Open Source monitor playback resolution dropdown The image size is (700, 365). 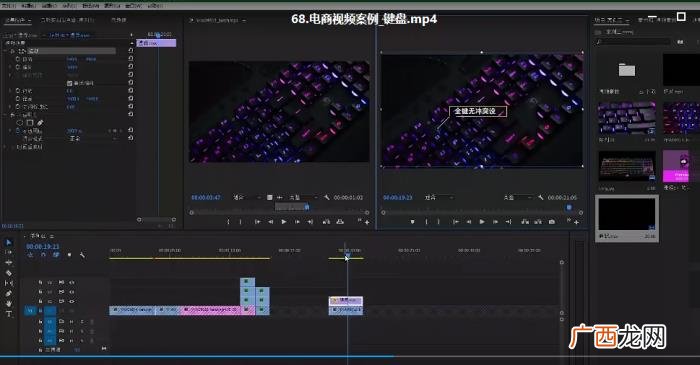pyautogui.click(x=304, y=197)
